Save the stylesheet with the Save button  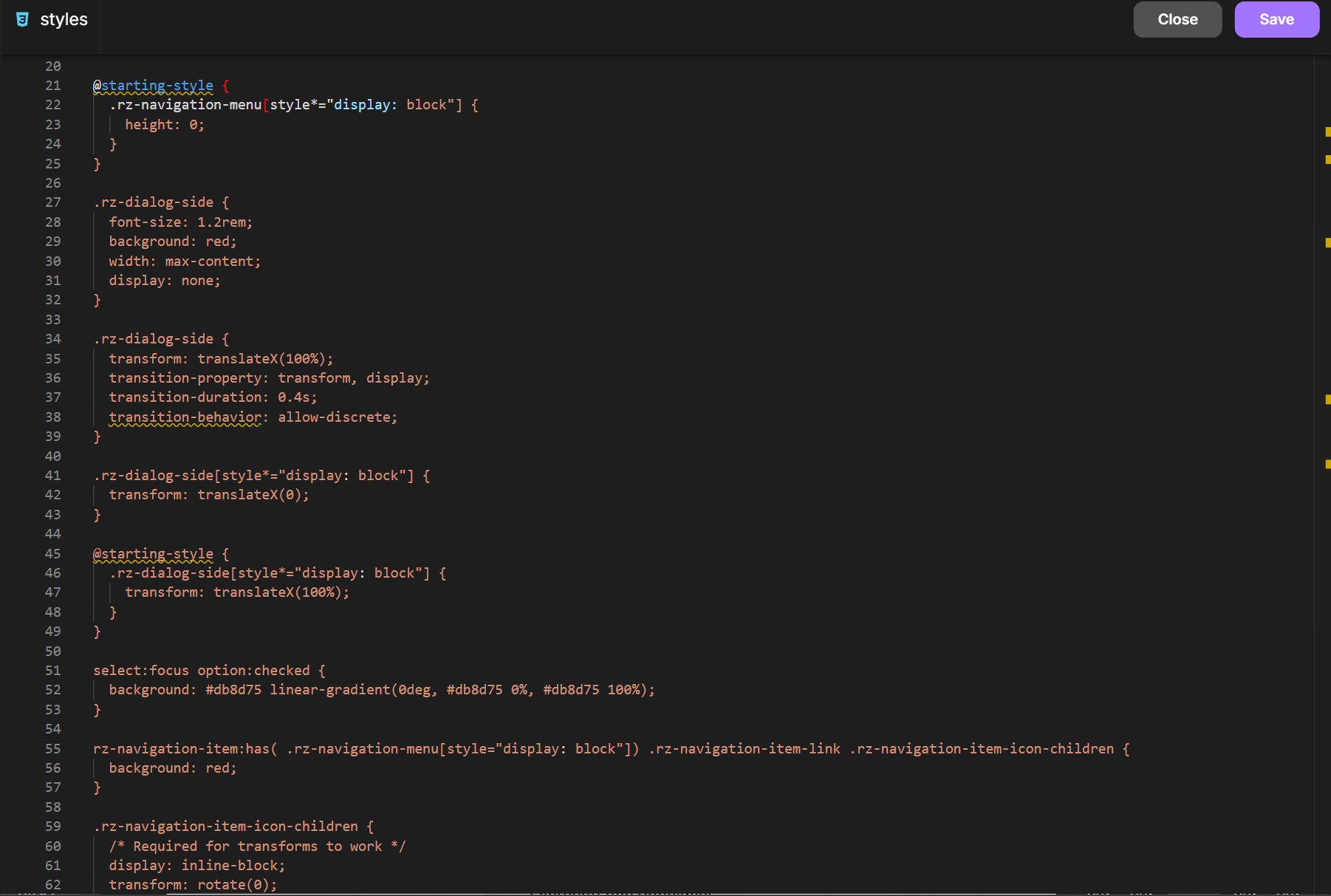1276,20
